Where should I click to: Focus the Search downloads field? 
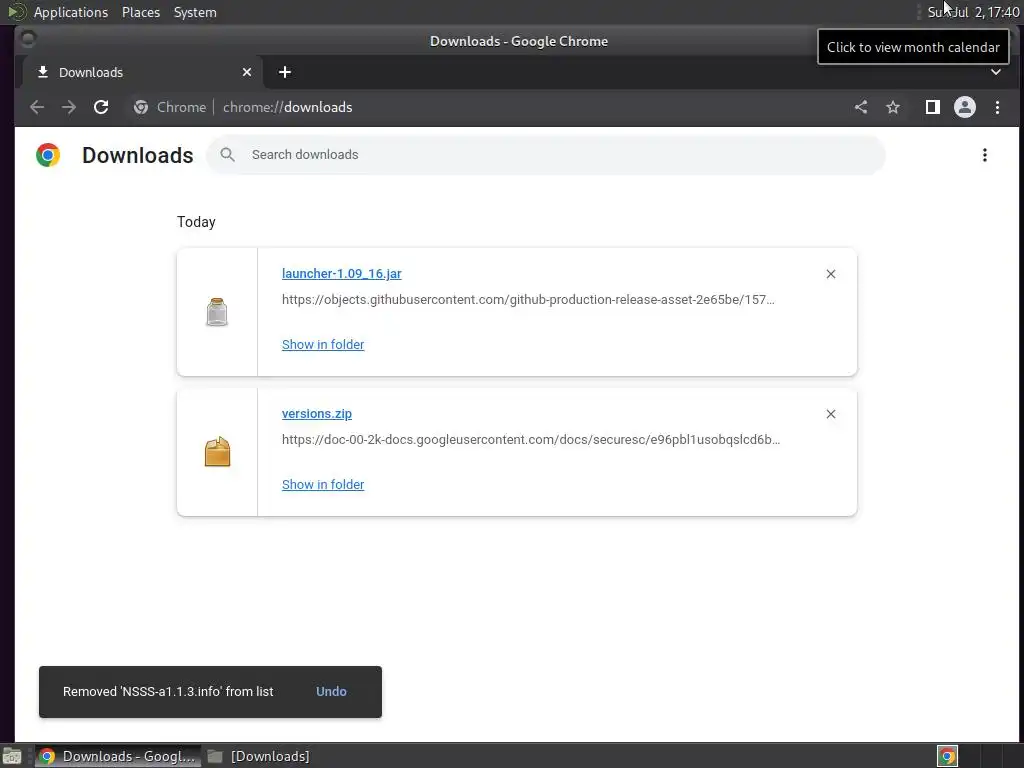click(x=546, y=155)
